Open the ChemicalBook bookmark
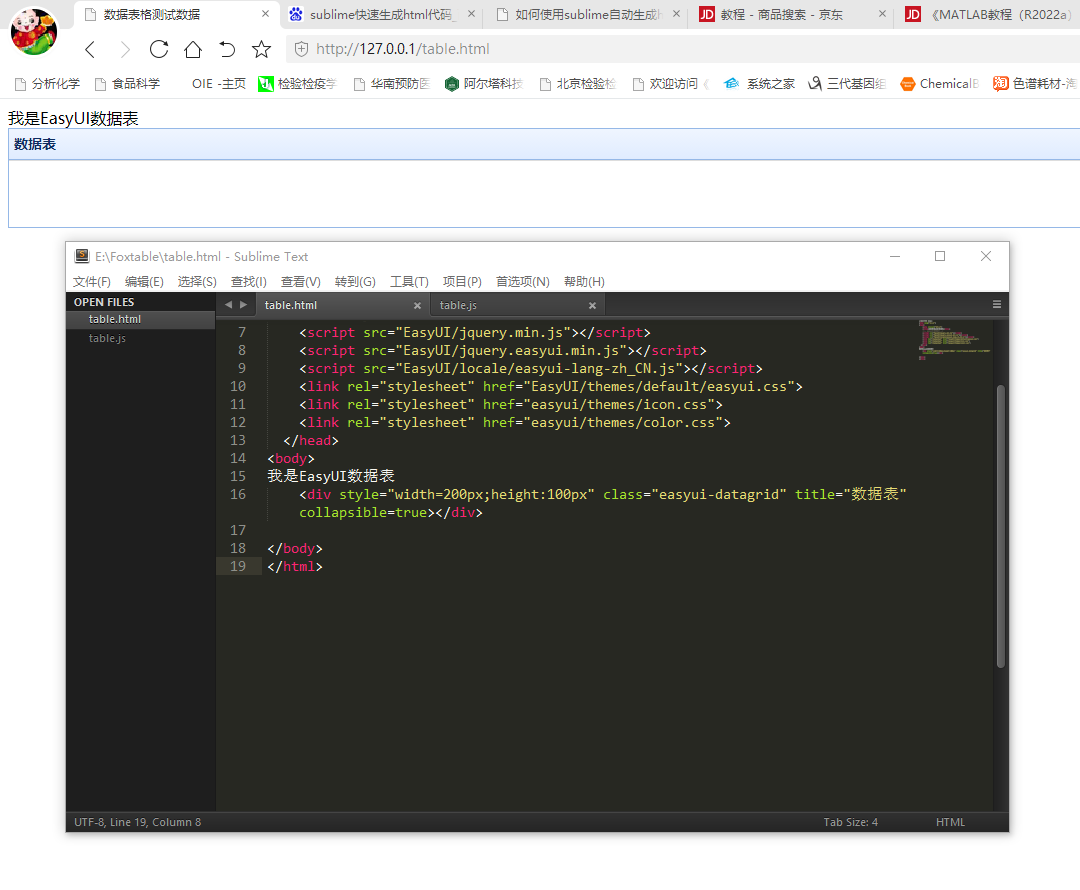Image resolution: width=1080 pixels, height=890 pixels. click(x=939, y=84)
